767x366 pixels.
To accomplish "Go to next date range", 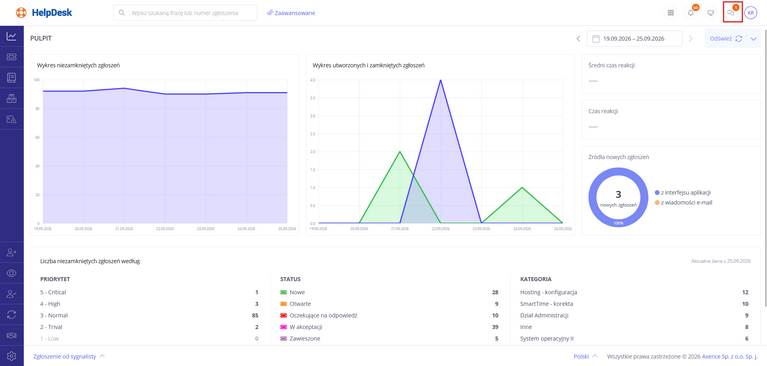I will (x=691, y=39).
